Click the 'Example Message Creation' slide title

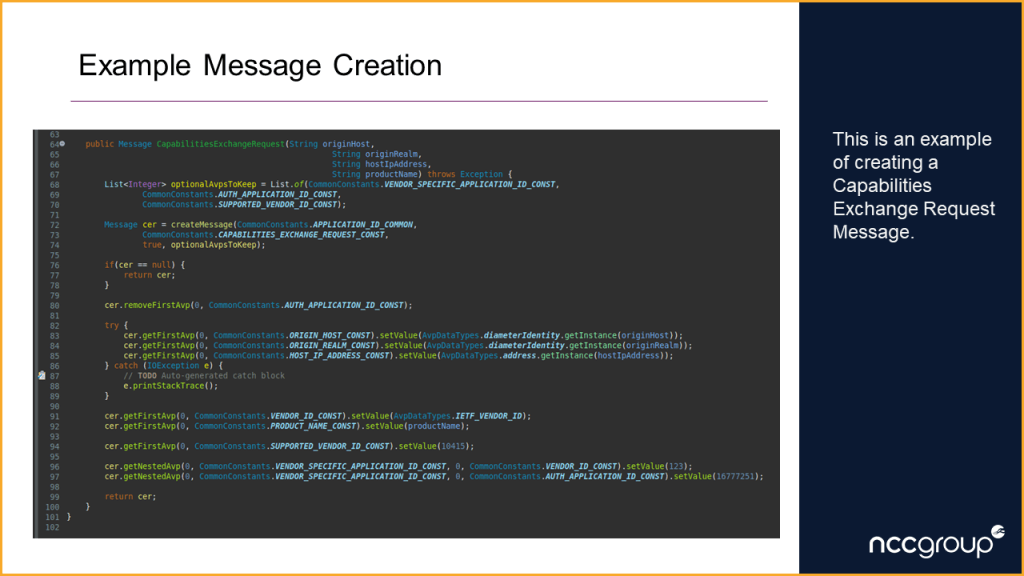(260, 66)
